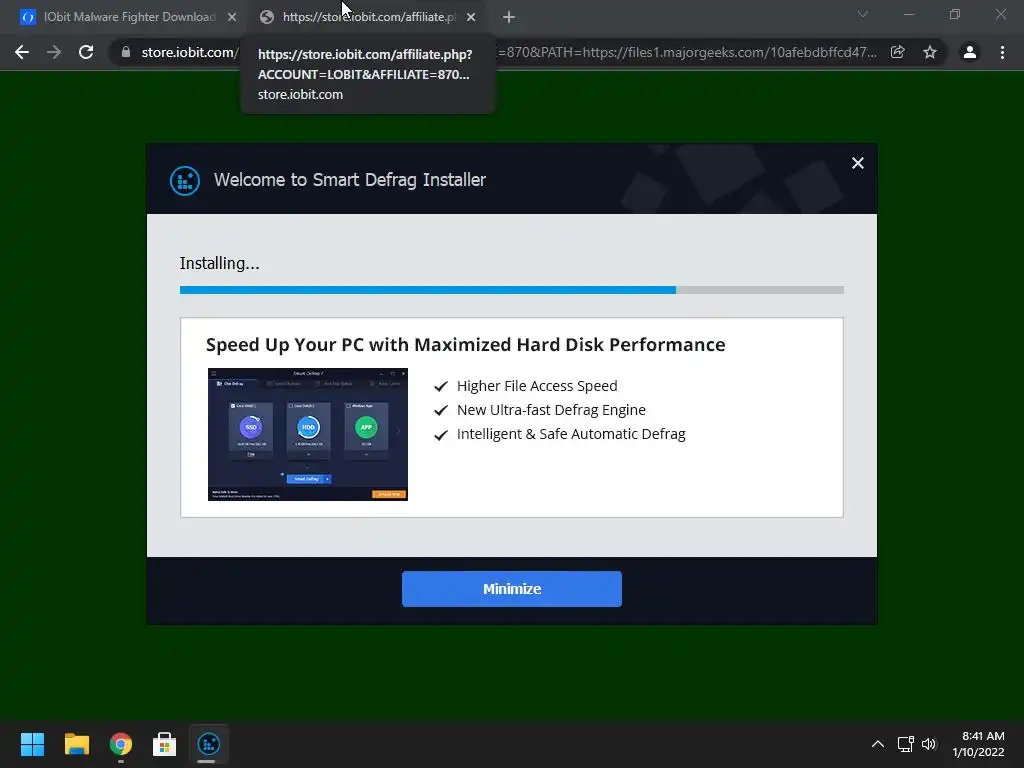Bookmark this page with star icon
The image size is (1024, 768).
930,52
